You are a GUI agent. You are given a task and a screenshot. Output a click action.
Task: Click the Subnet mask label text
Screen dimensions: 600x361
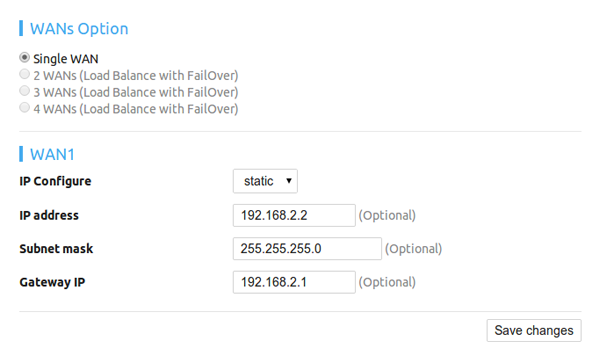(56, 248)
